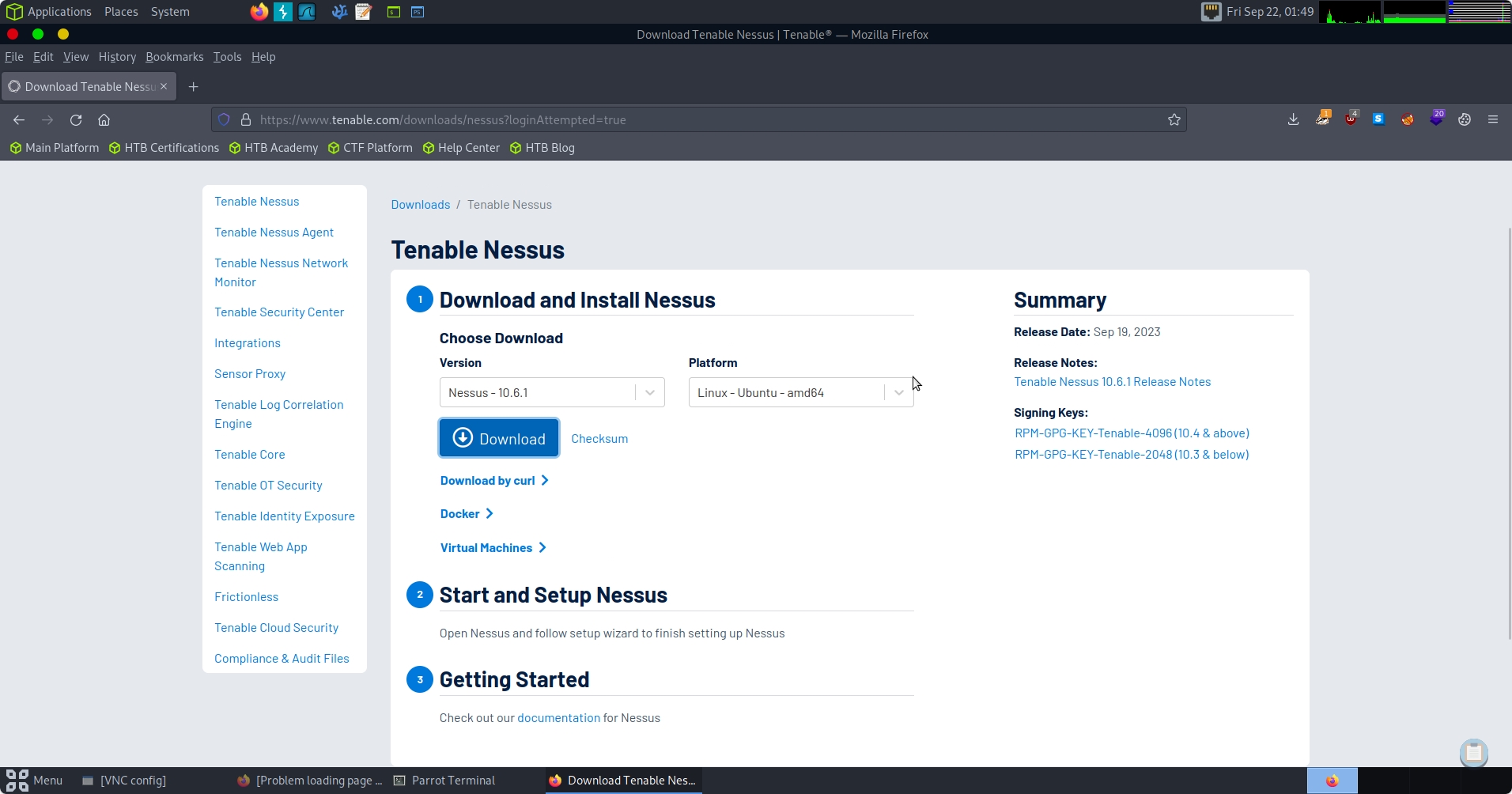Open the Help menu
Screen dimensions: 1512x794
263,57
